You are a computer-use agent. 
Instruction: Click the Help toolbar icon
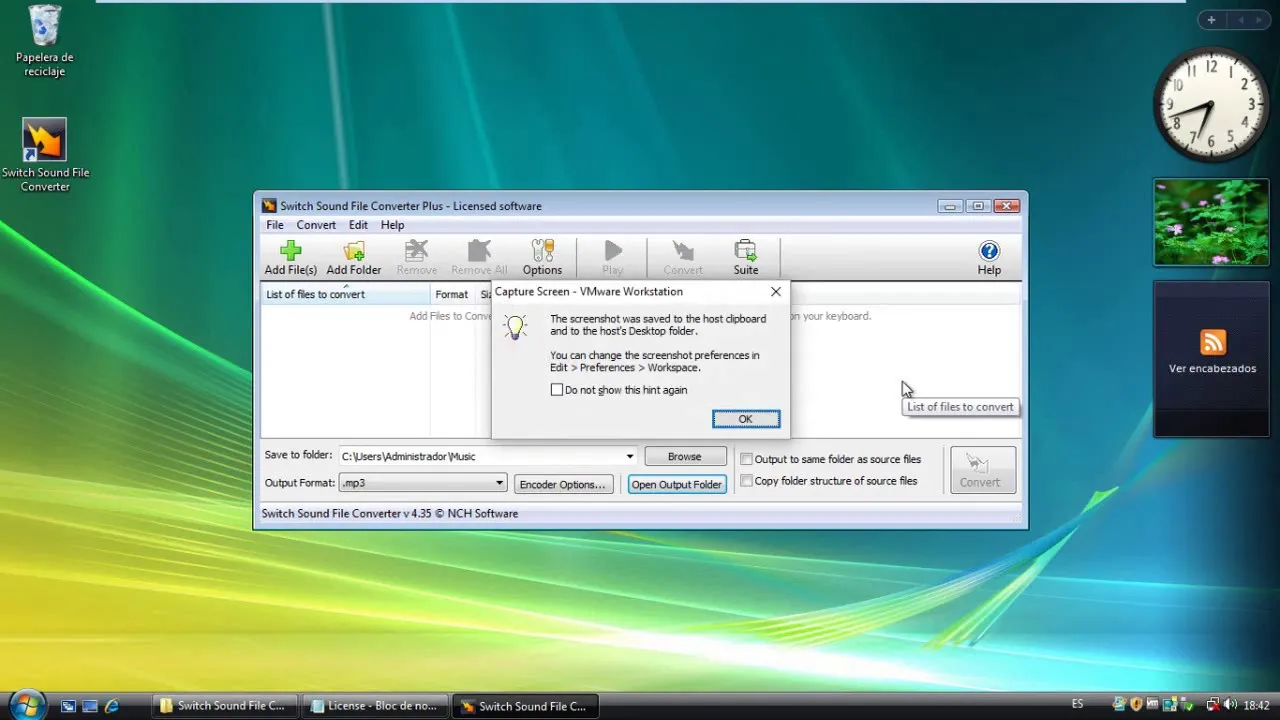[989, 257]
